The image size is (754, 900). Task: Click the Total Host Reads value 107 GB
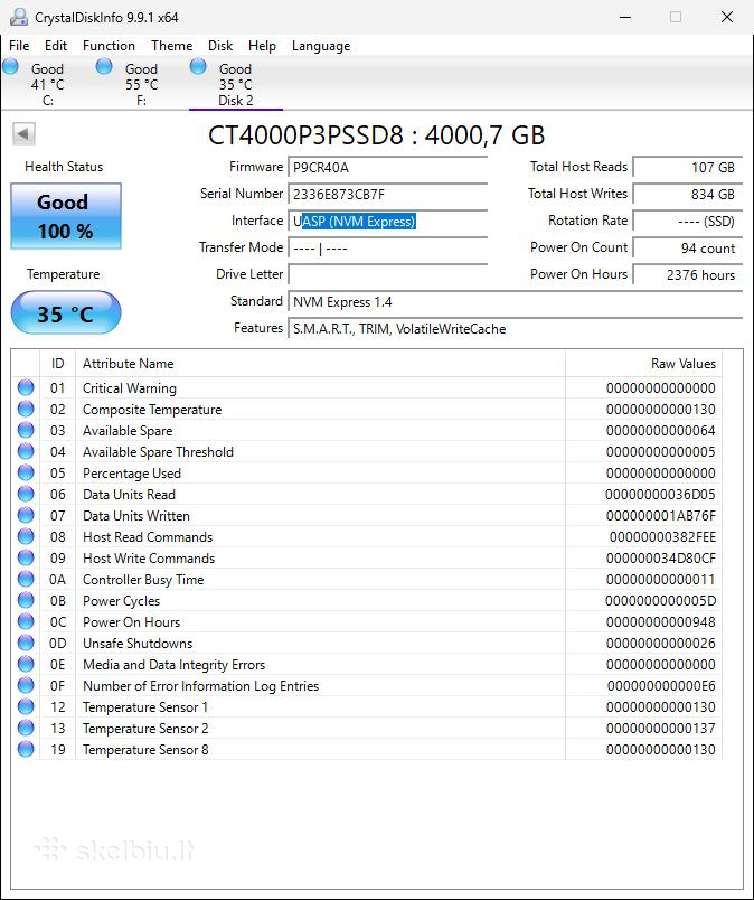[687, 167]
